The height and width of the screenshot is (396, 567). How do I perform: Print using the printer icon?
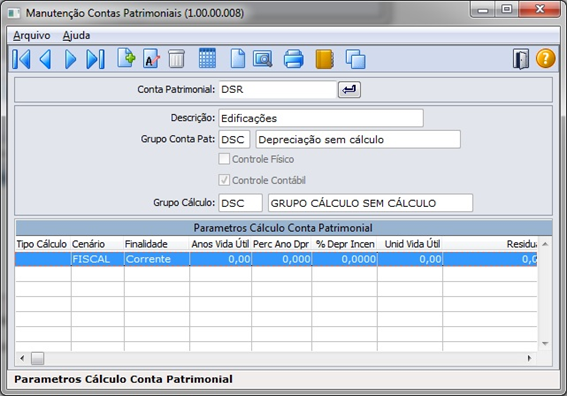tap(294, 59)
